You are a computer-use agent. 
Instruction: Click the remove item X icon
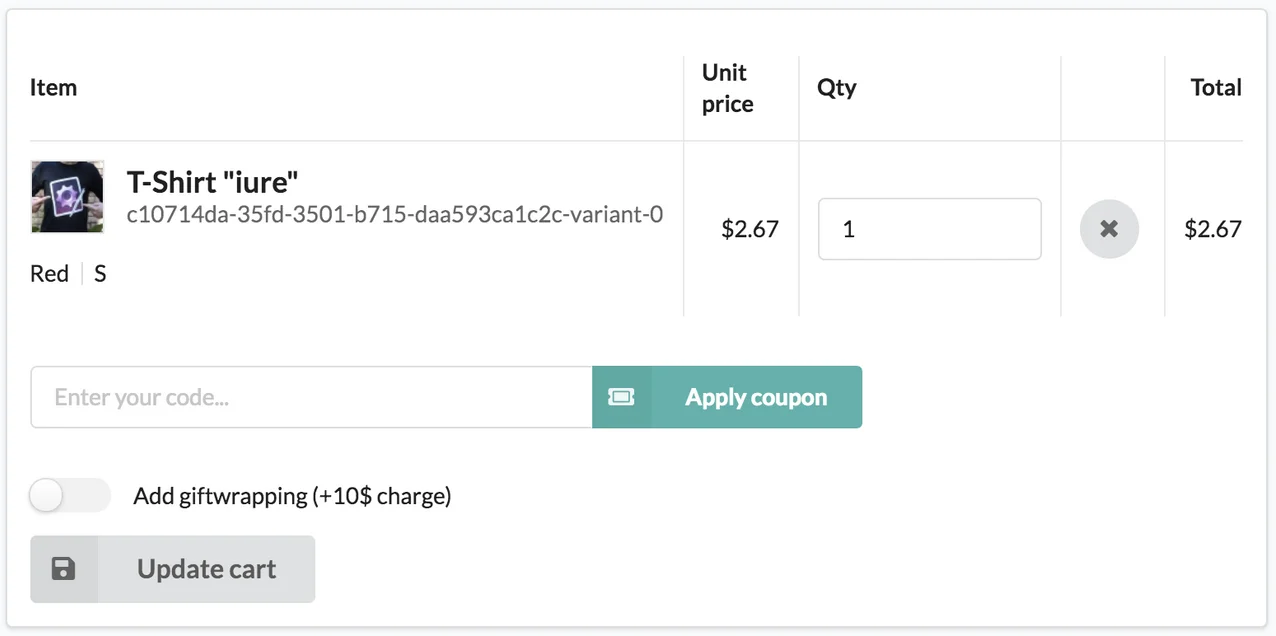click(1109, 229)
